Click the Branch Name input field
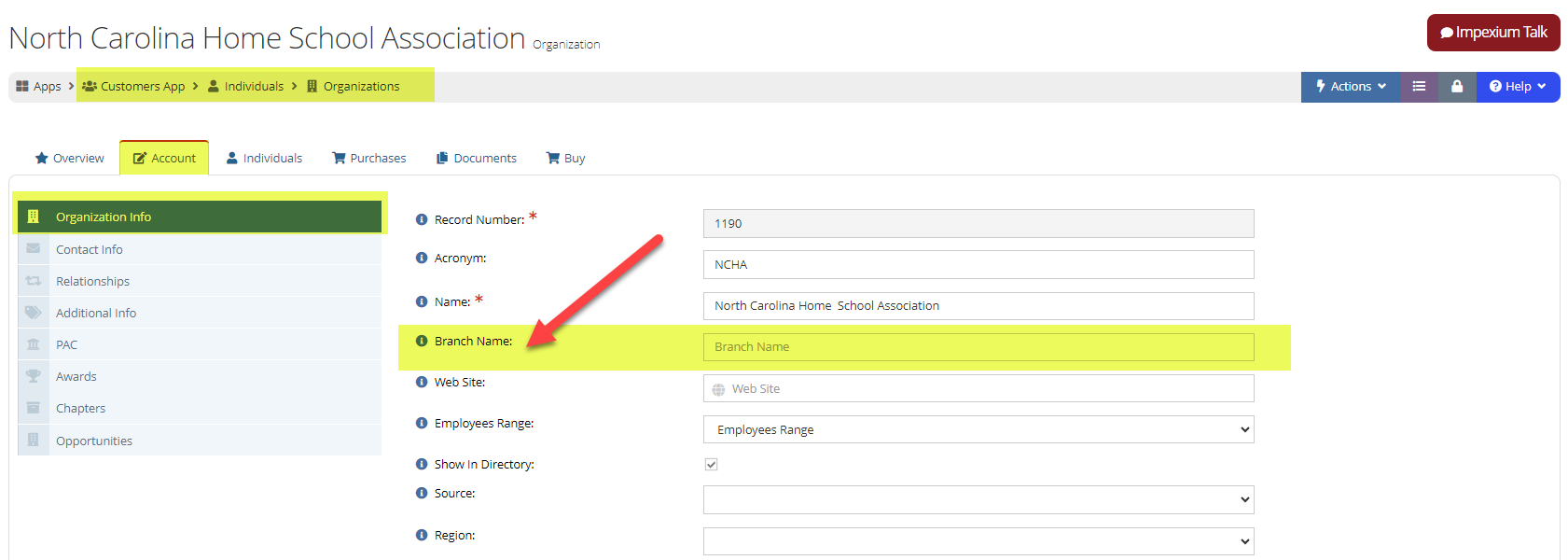This screenshot has width=1568, height=560. 978,346
